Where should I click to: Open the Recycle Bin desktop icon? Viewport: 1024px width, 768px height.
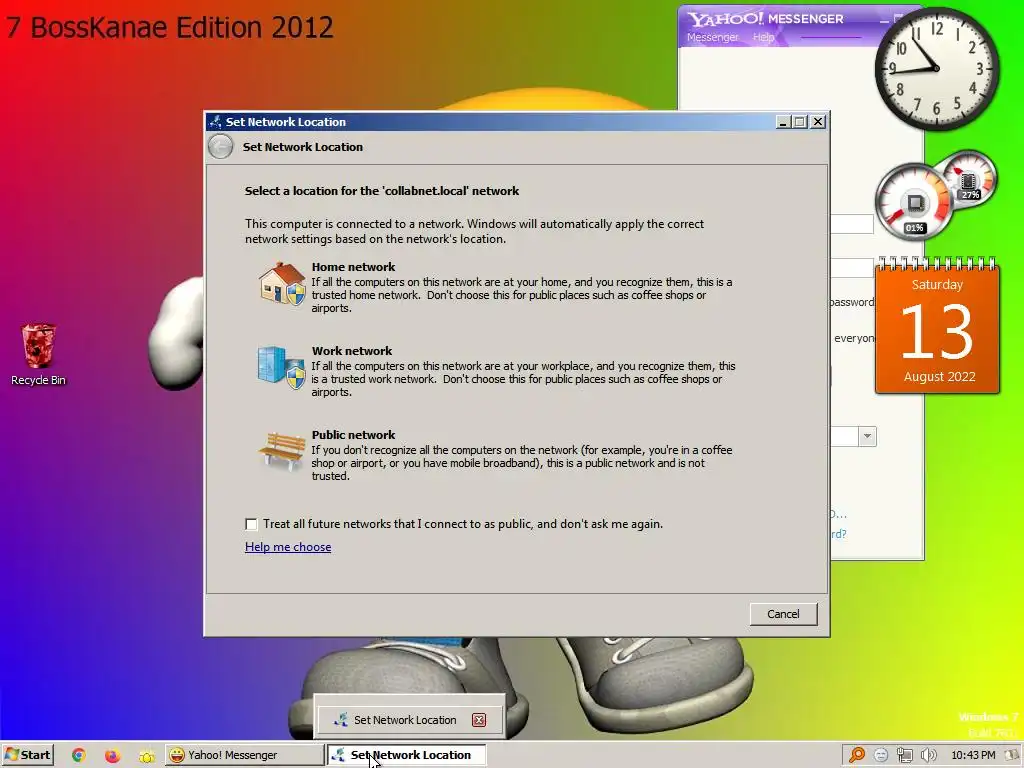pyautogui.click(x=39, y=355)
